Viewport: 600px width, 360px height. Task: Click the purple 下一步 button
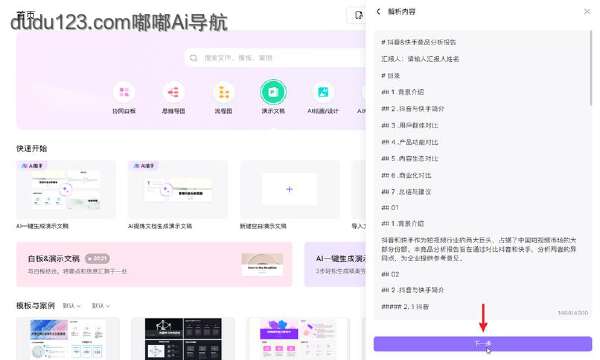tap(483, 344)
